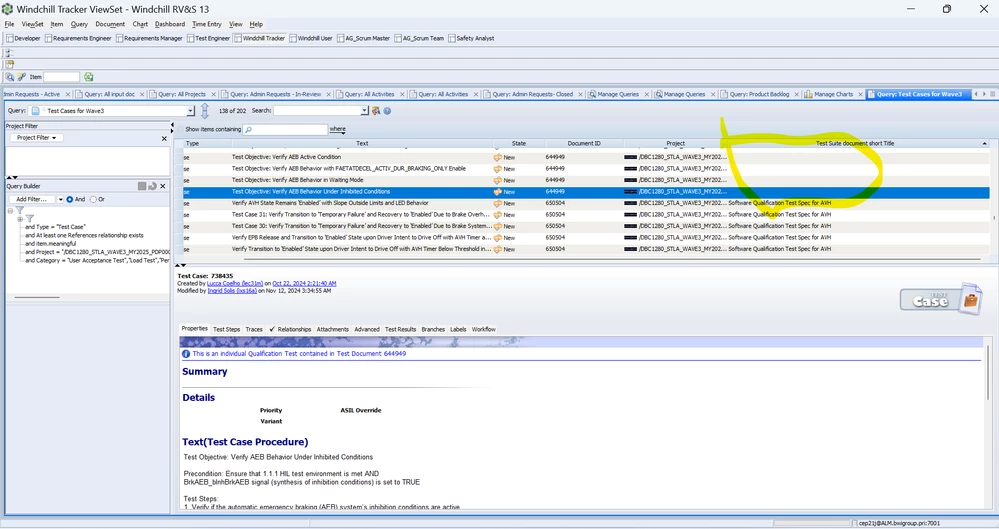Image resolution: width=999 pixels, height=529 pixels.
Task: Click the tab scroll right arrow
Action: 984,94
